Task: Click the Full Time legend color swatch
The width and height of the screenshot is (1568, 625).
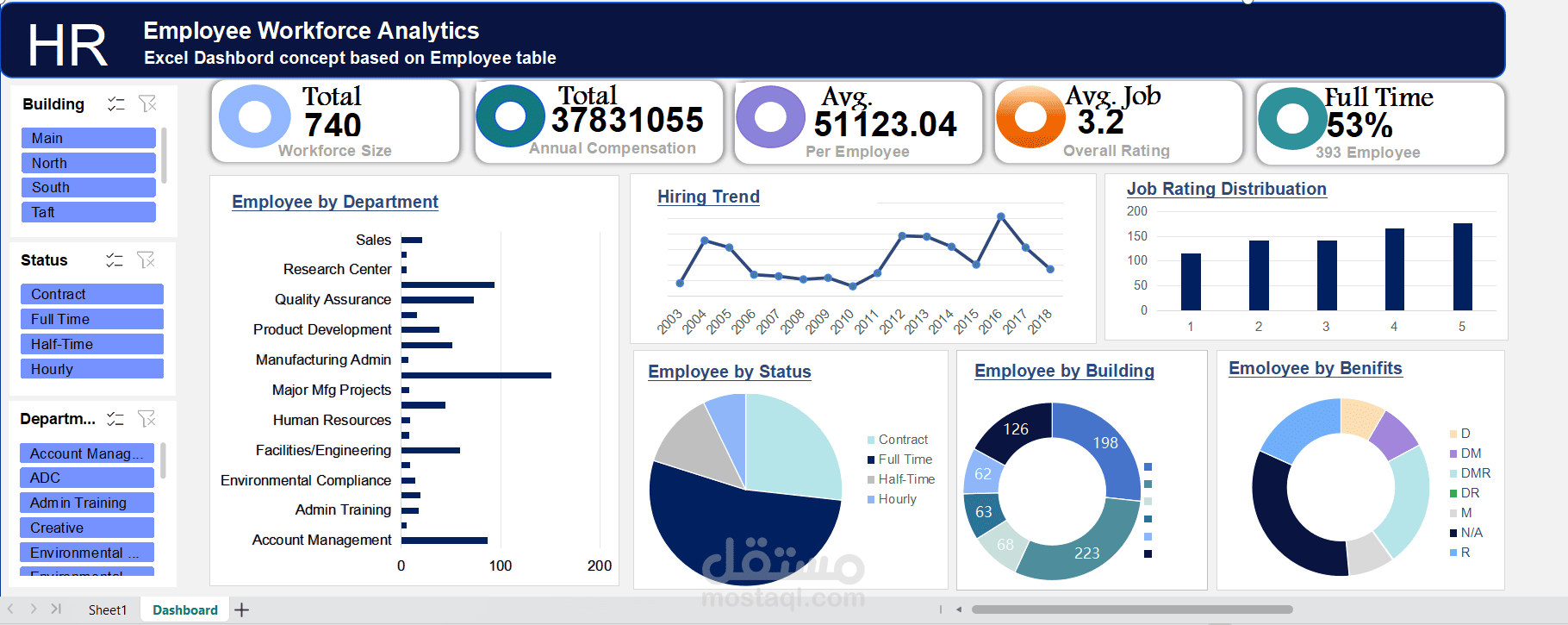Action: [x=871, y=460]
